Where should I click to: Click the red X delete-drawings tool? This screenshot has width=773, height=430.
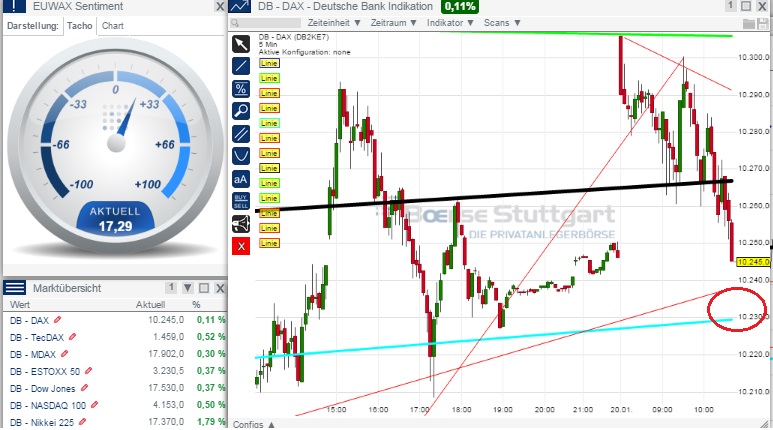(241, 246)
